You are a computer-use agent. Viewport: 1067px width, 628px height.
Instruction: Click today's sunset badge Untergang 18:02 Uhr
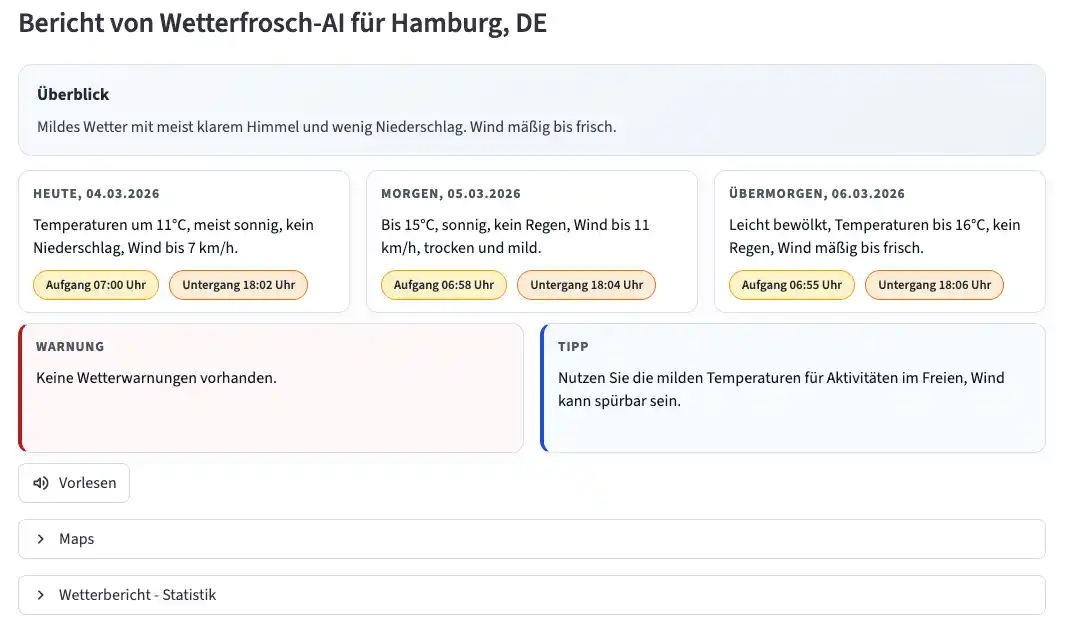coord(238,285)
